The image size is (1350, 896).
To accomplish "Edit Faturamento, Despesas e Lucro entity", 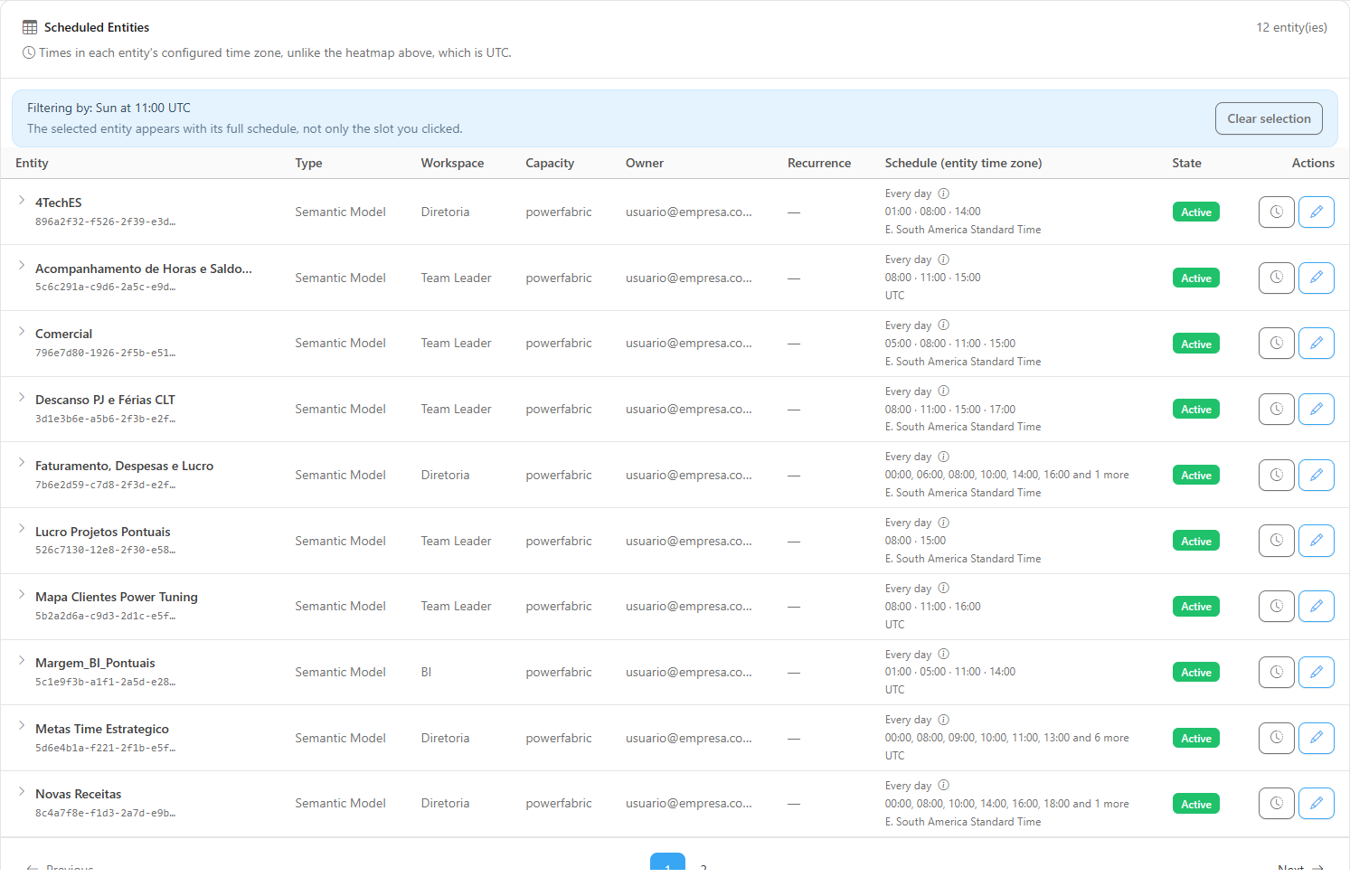I will click(1316, 475).
